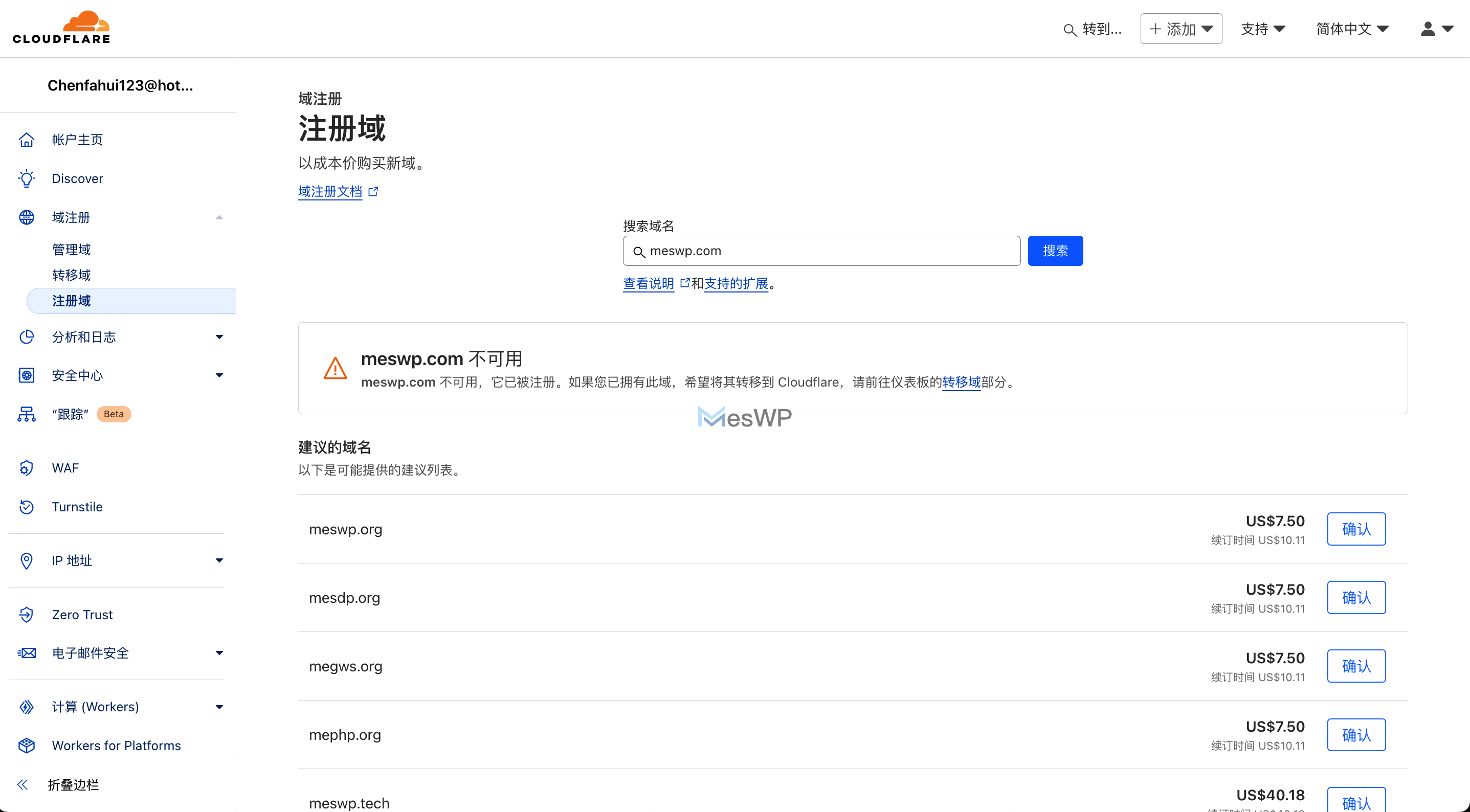1470x812 pixels.
Task: Click the magnifier icon inside domain search box
Action: (x=639, y=252)
